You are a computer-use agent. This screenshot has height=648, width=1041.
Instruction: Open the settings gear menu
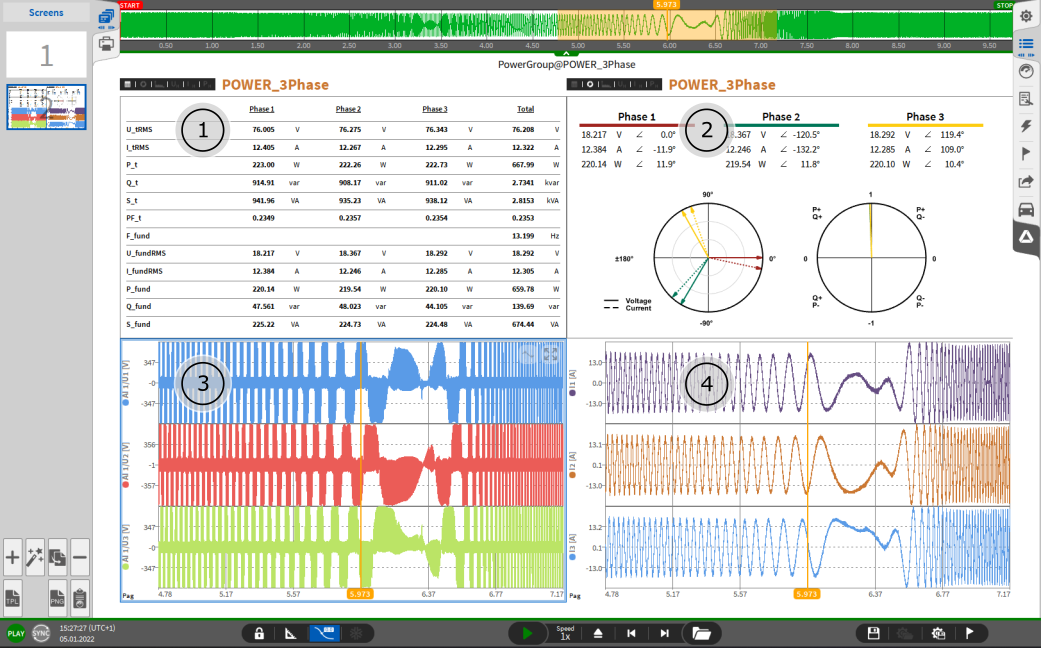pos(1026,16)
